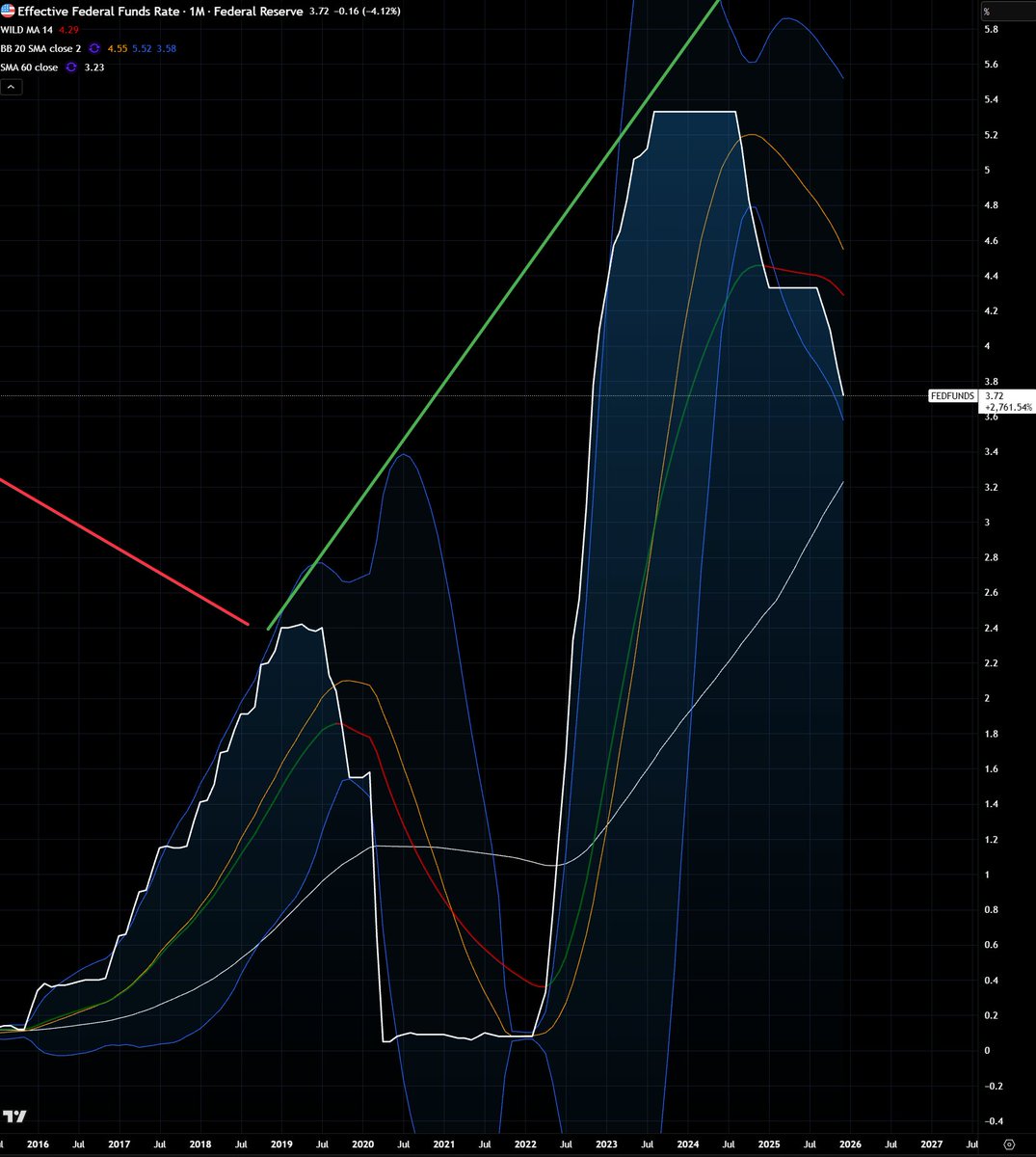Click the Bollinger basis value 4.55
The height and width of the screenshot is (1157, 1036).
tap(118, 48)
